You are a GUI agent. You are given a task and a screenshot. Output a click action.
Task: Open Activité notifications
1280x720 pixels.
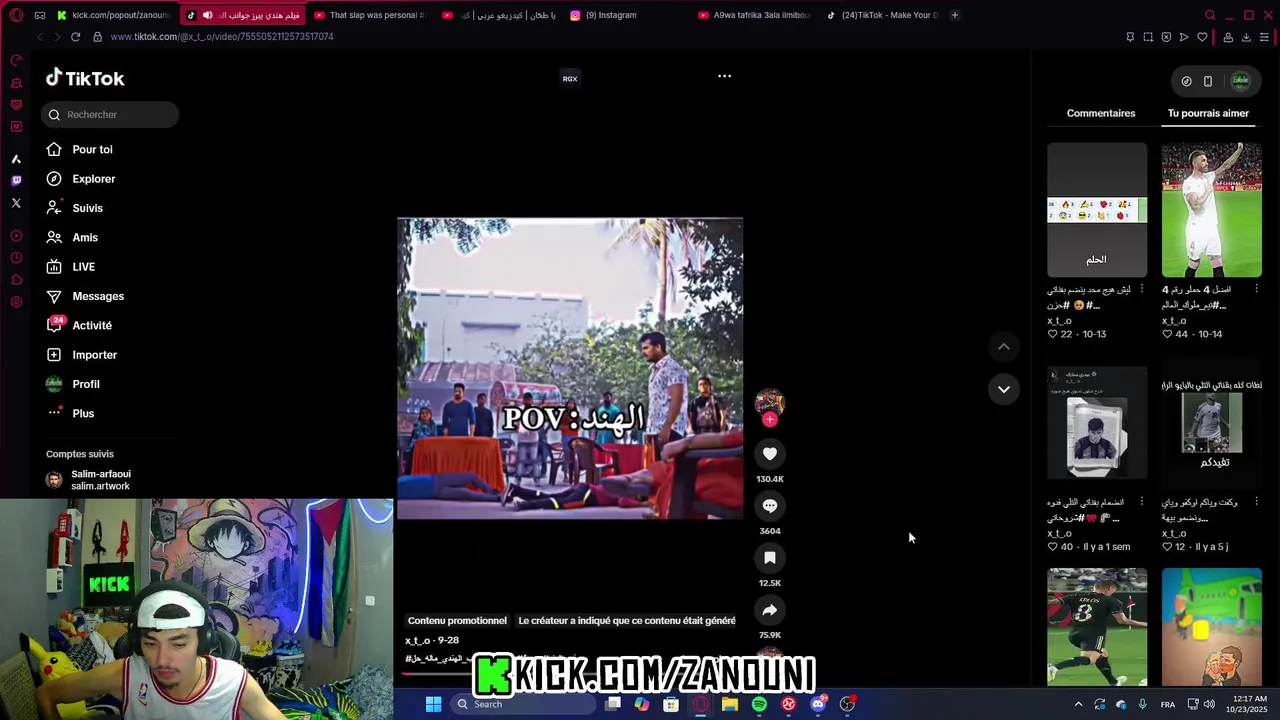click(x=91, y=326)
